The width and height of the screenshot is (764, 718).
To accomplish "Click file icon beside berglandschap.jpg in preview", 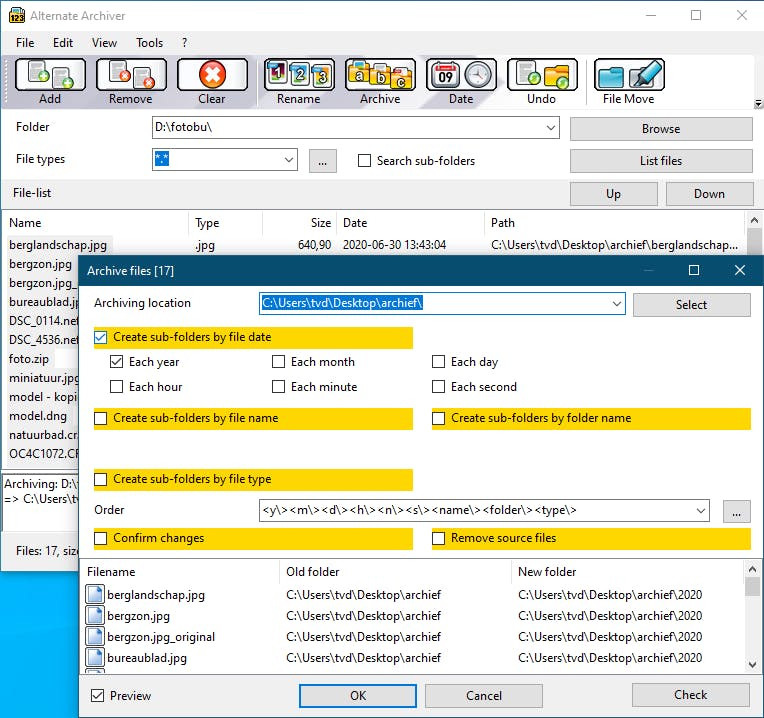I will (95, 594).
